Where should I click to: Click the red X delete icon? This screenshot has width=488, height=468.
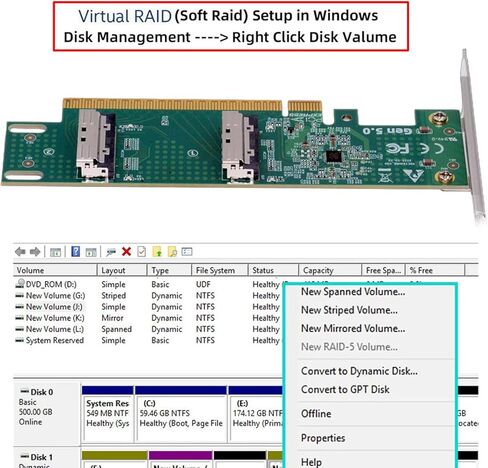126,252
